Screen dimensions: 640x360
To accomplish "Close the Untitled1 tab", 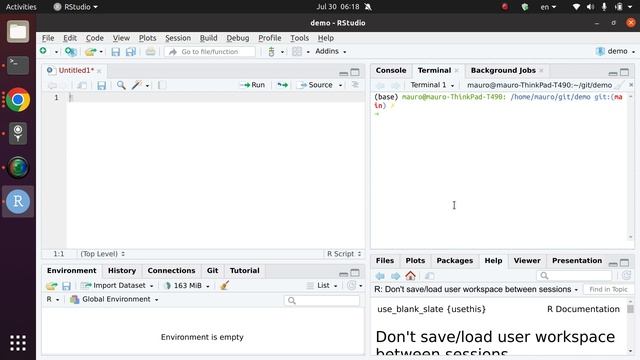I will coord(99,71).
